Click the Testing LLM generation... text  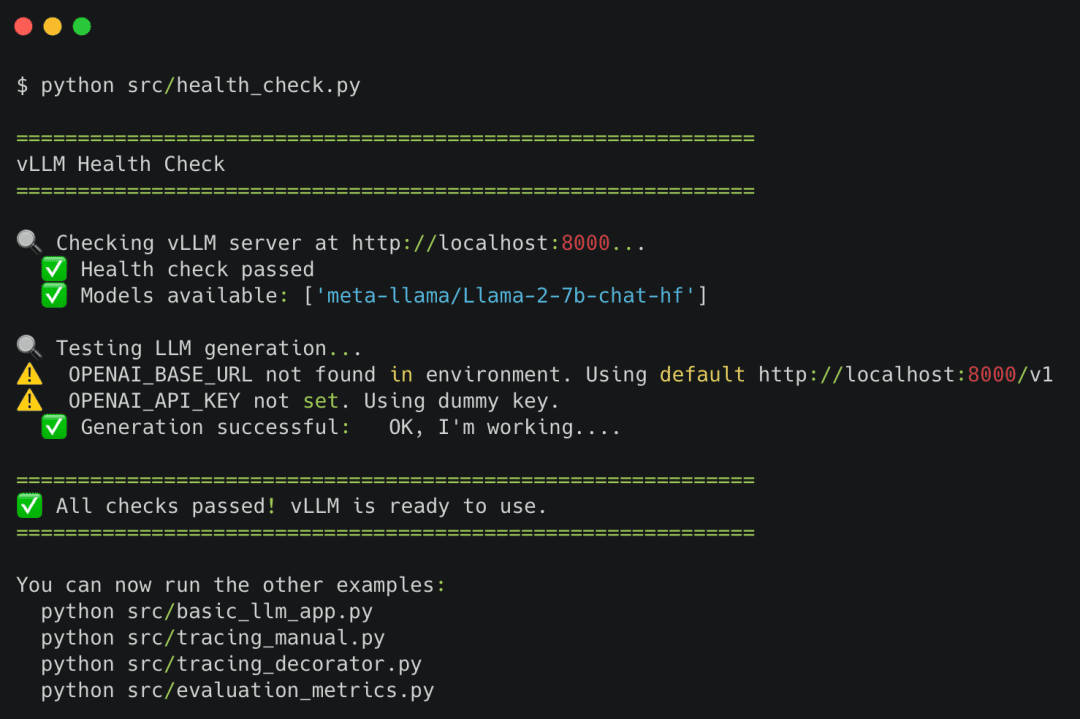(209, 348)
